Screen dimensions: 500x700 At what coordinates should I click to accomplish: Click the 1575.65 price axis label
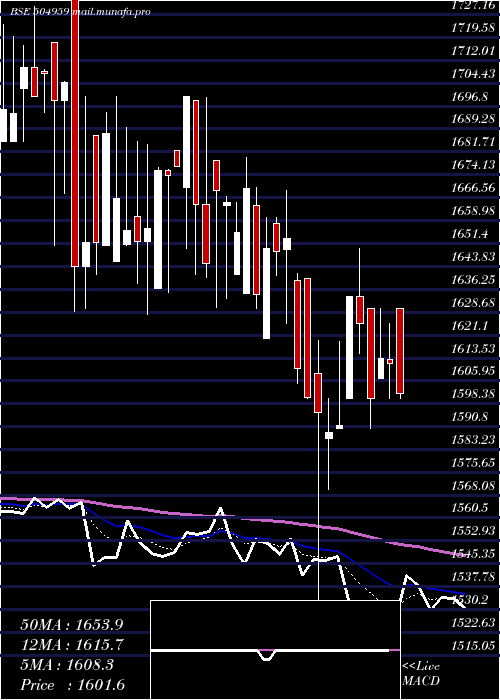pos(473,462)
